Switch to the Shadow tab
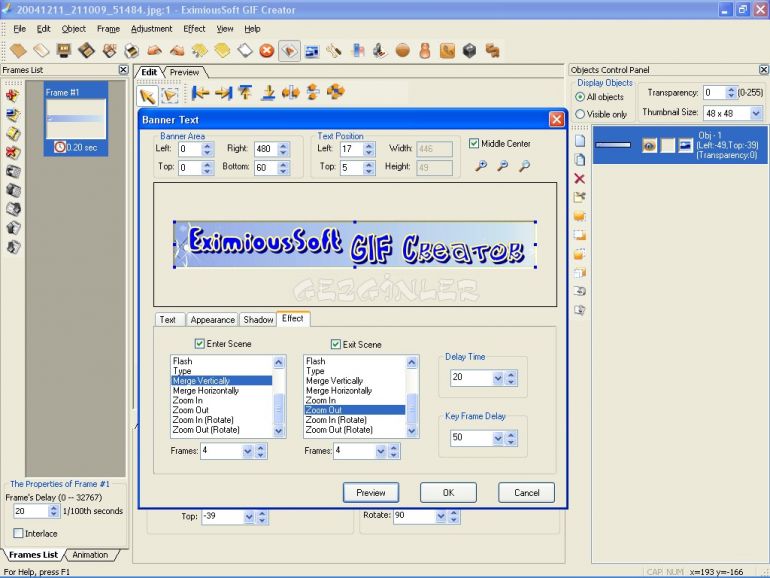This screenshot has height=578, width=770. 258,320
